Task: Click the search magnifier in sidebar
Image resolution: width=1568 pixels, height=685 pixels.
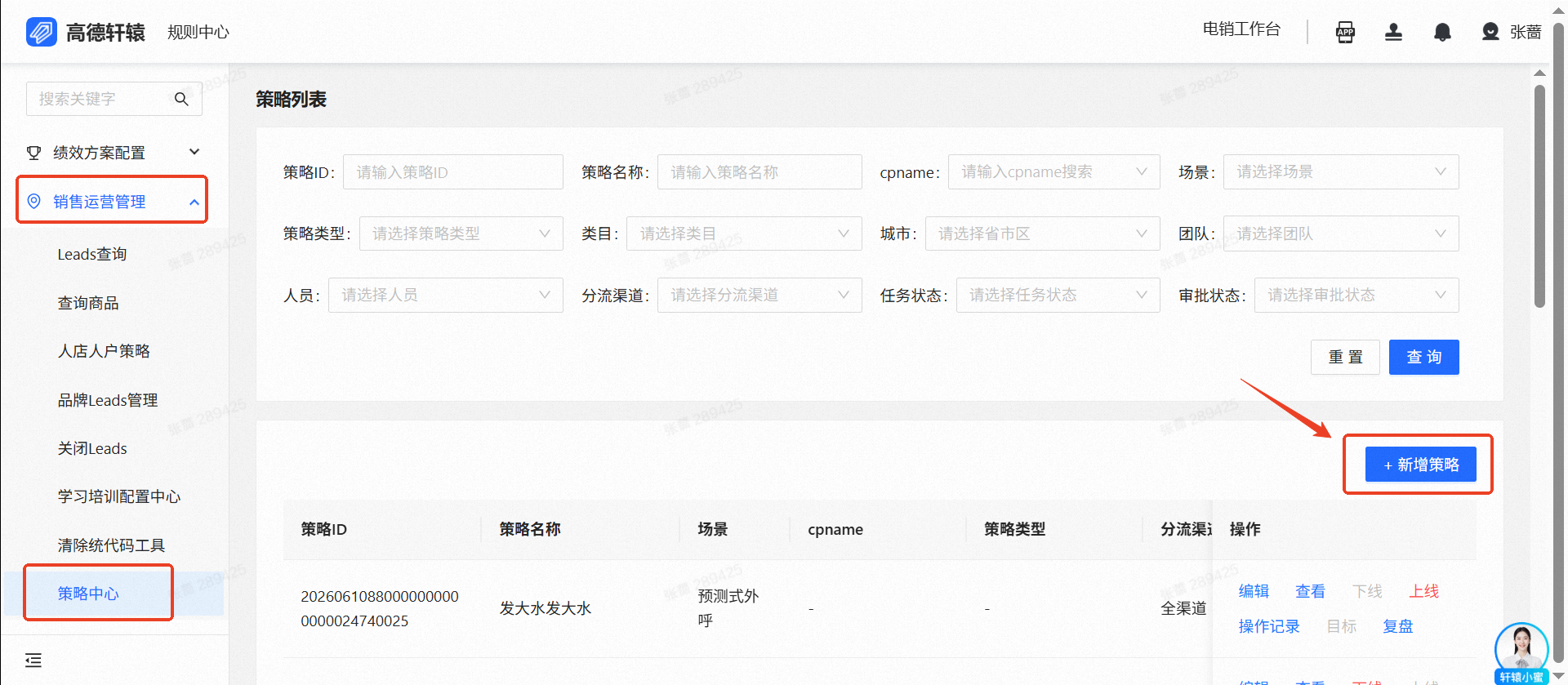Action: tap(181, 99)
